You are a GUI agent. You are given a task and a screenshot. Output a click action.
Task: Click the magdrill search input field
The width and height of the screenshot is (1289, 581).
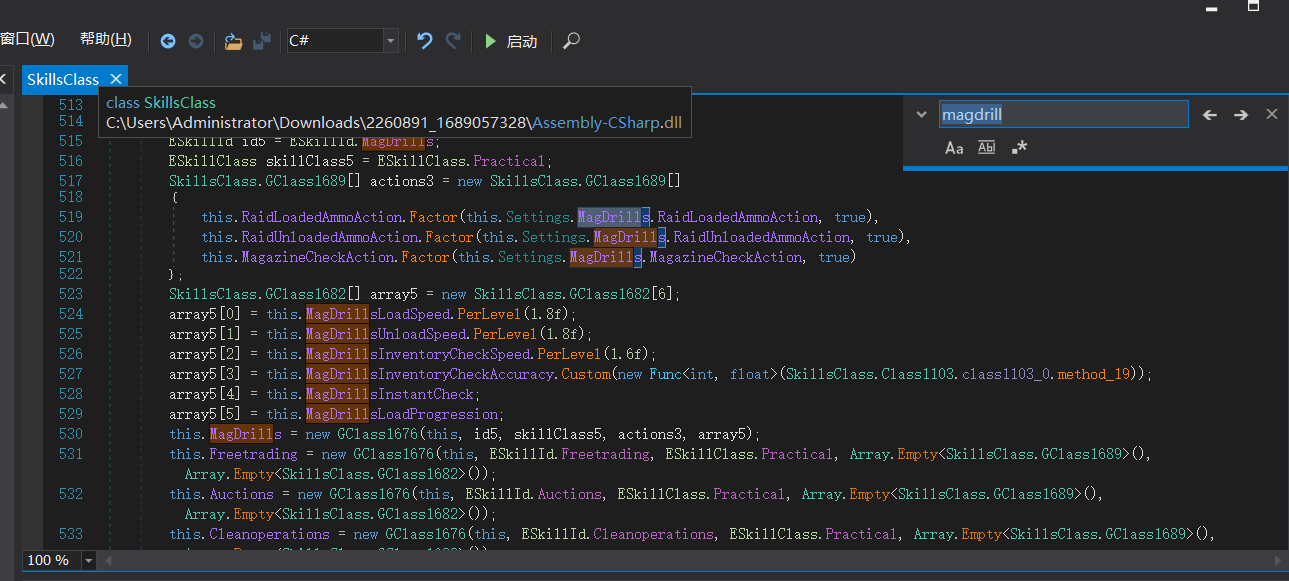coord(1062,114)
